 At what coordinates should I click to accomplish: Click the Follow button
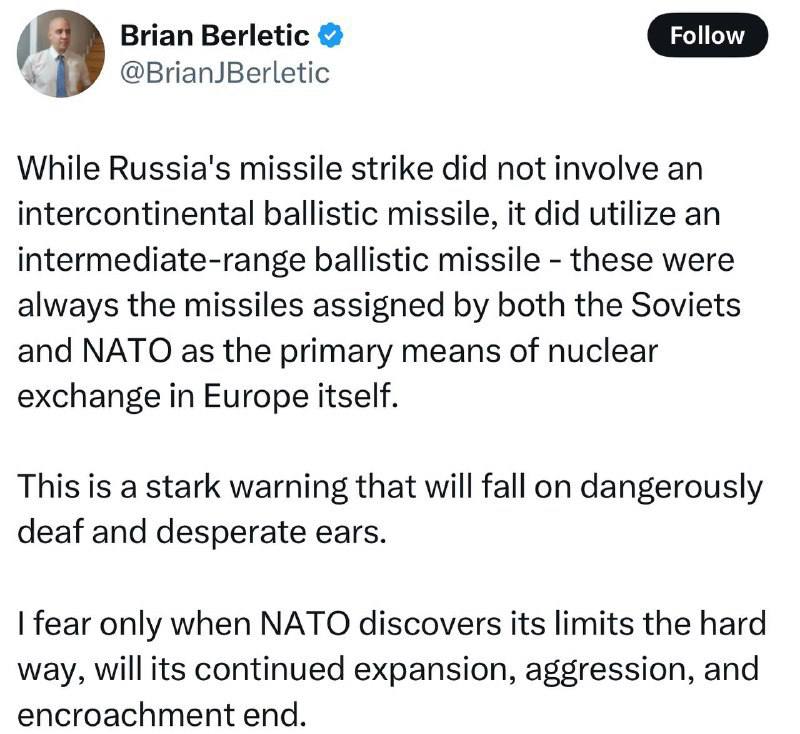[x=707, y=35]
